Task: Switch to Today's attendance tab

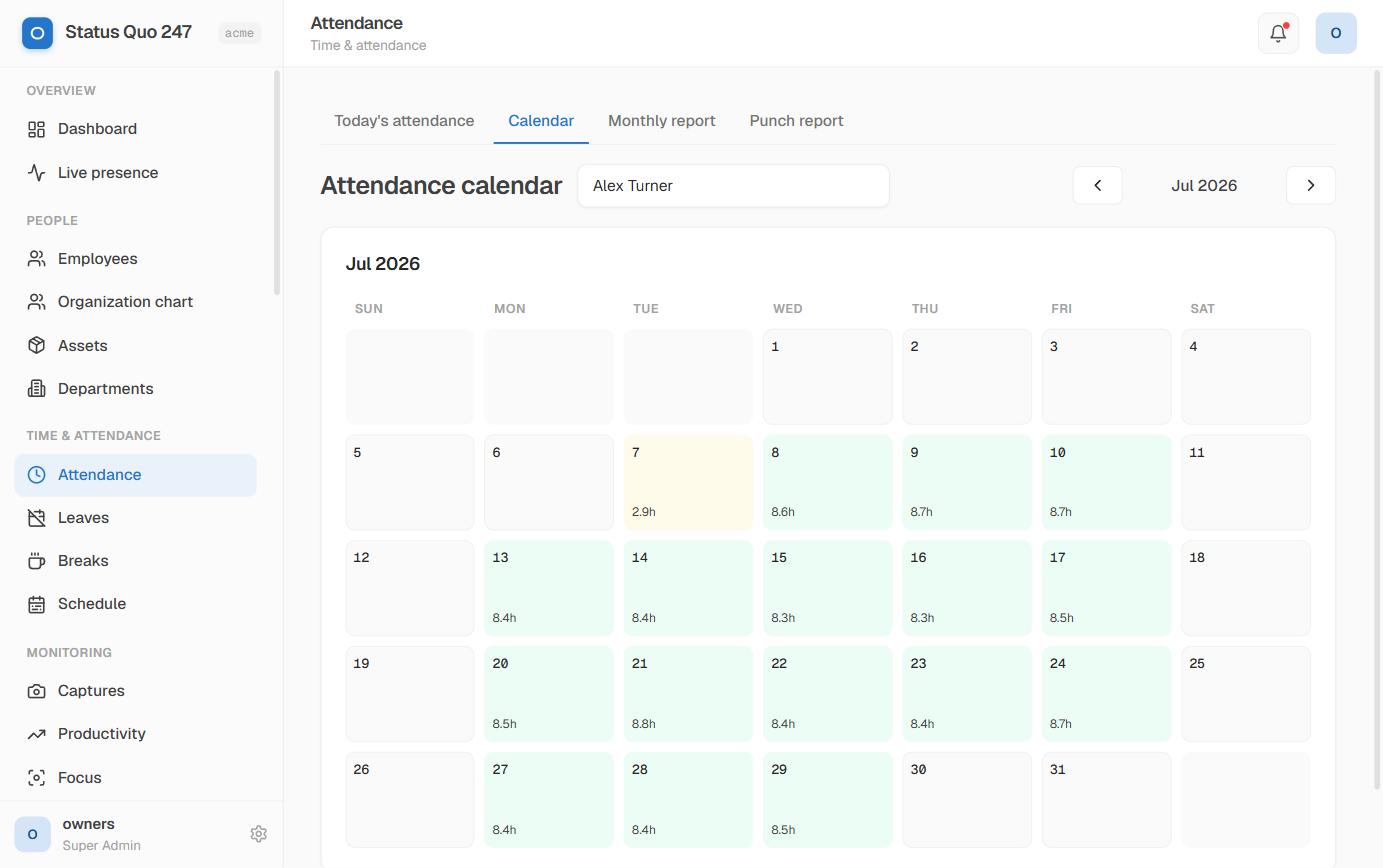Action: click(404, 121)
